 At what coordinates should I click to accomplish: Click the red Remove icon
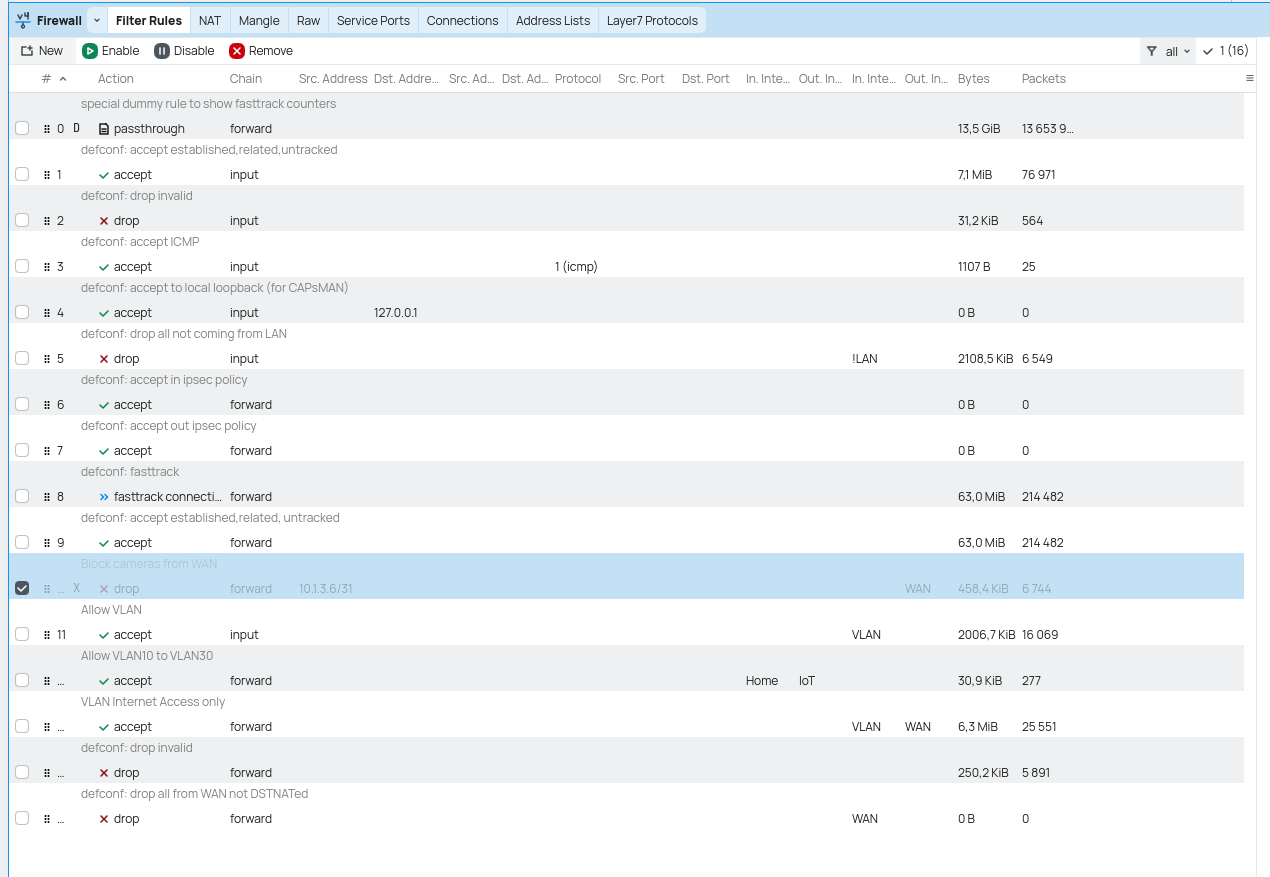coord(236,50)
